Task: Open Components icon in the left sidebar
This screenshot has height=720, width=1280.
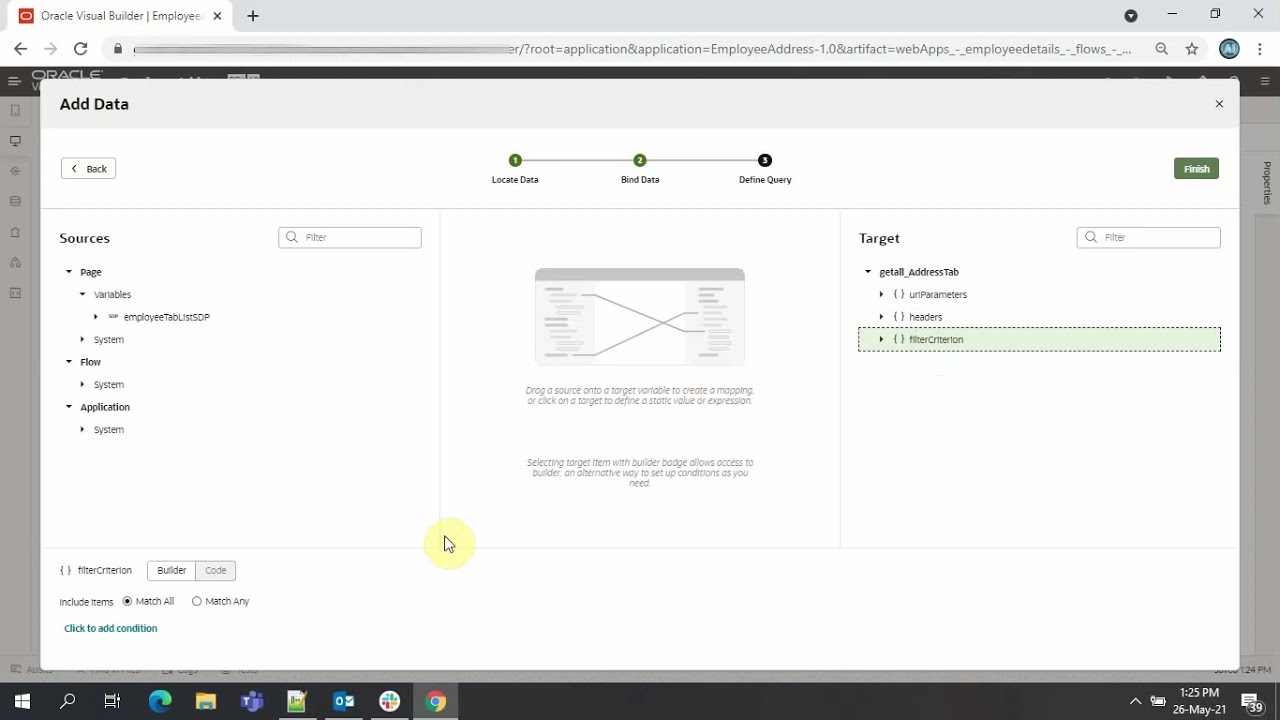Action: (15, 232)
